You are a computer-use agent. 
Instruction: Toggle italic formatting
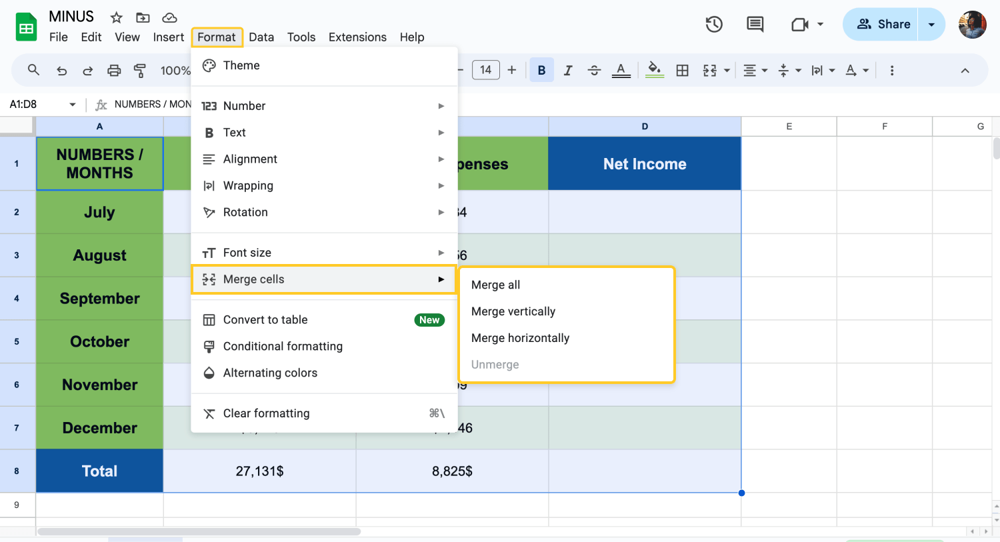(x=568, y=71)
